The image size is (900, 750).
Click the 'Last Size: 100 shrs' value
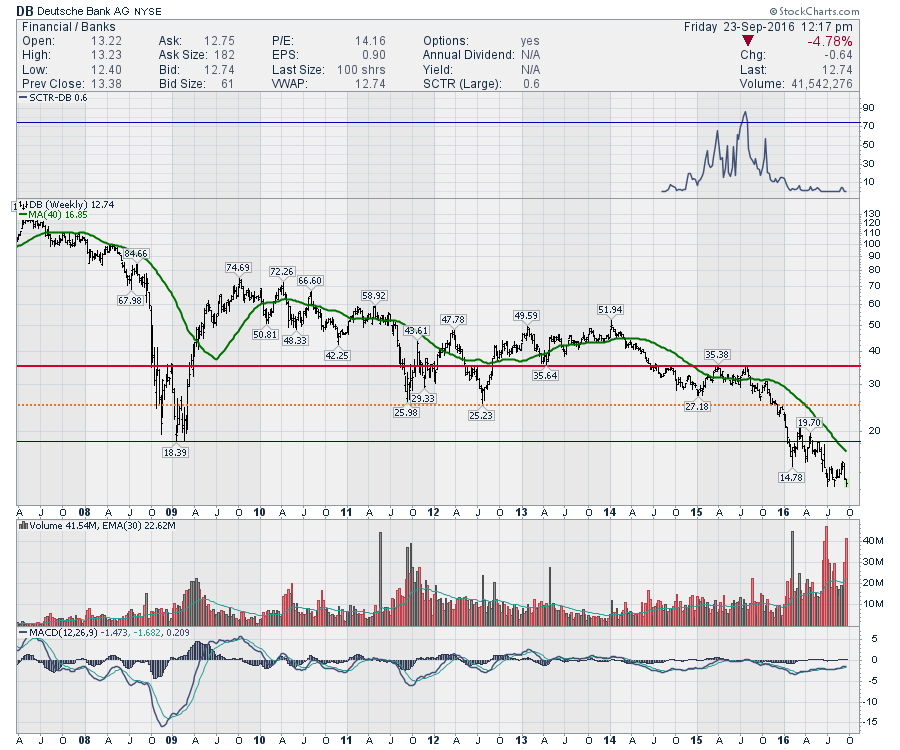point(361,70)
